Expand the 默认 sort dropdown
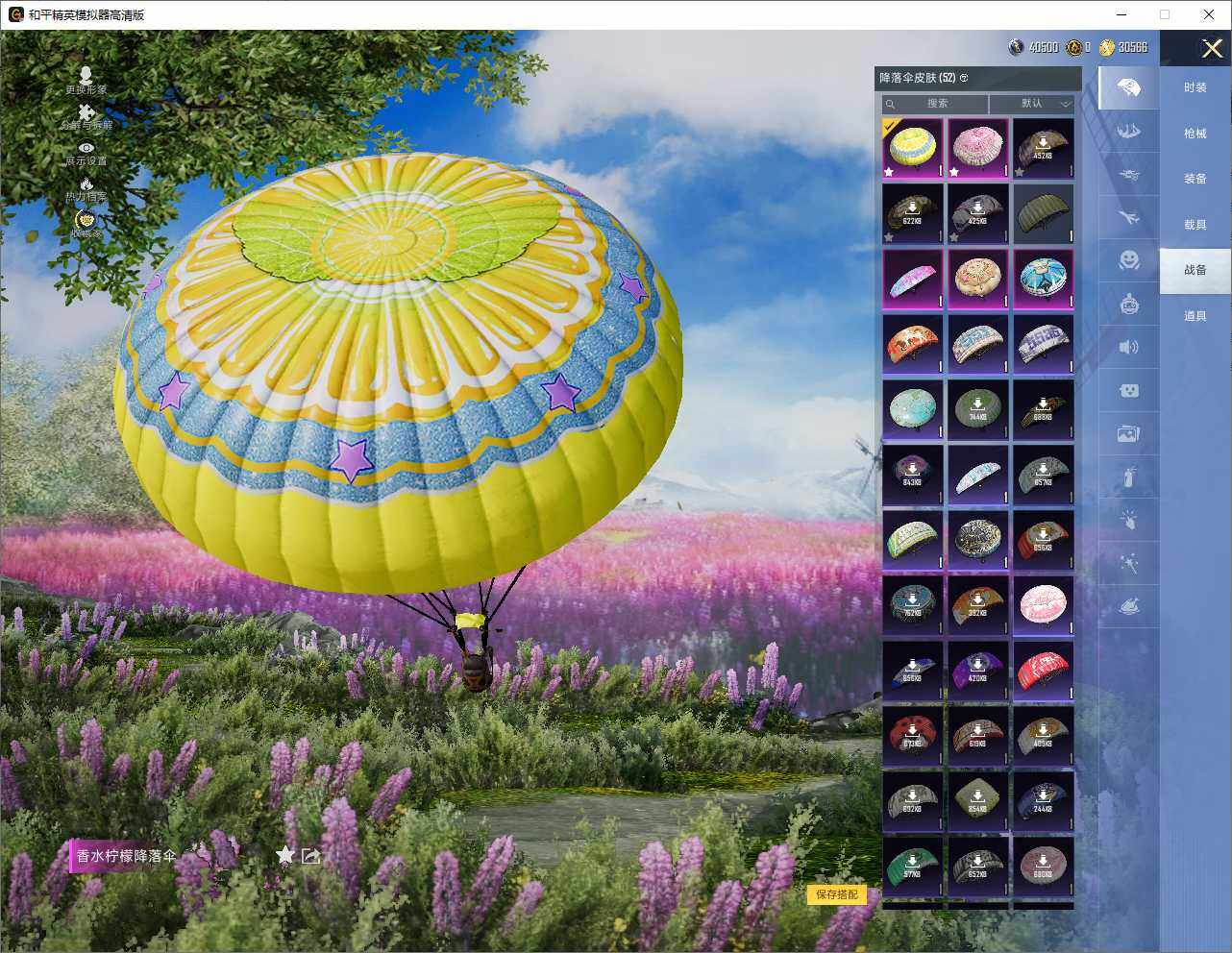This screenshot has height=953, width=1232. click(x=1032, y=103)
